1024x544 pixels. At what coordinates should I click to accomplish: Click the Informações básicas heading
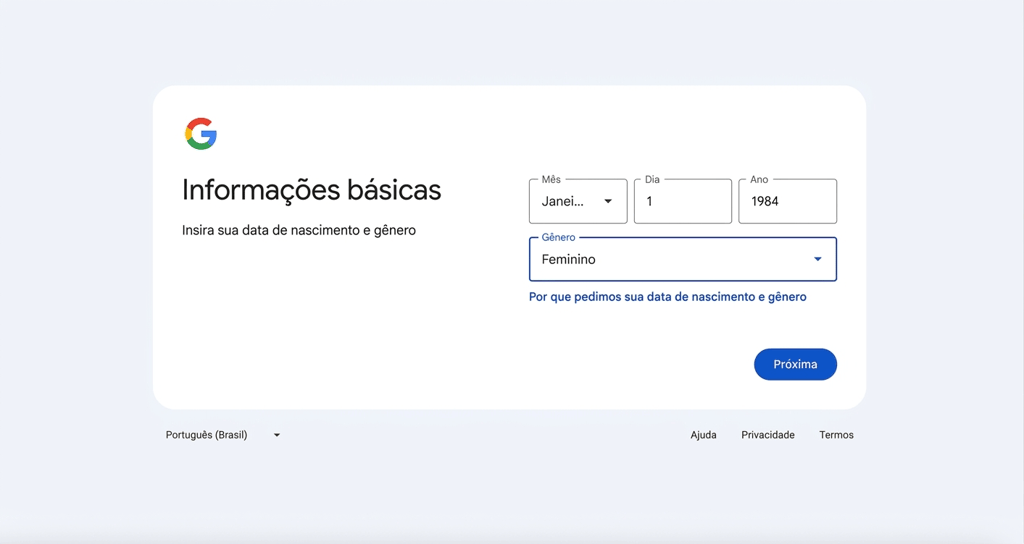[x=312, y=190]
